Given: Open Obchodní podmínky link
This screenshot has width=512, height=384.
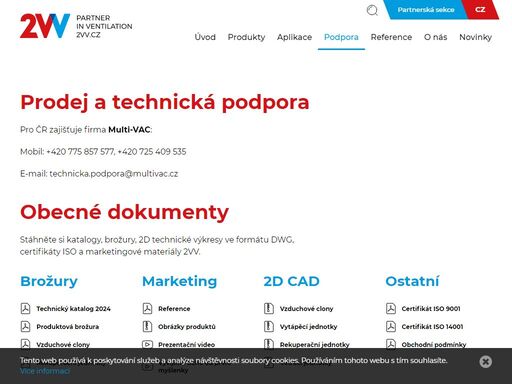Looking at the screenshot, I should coord(434,344).
